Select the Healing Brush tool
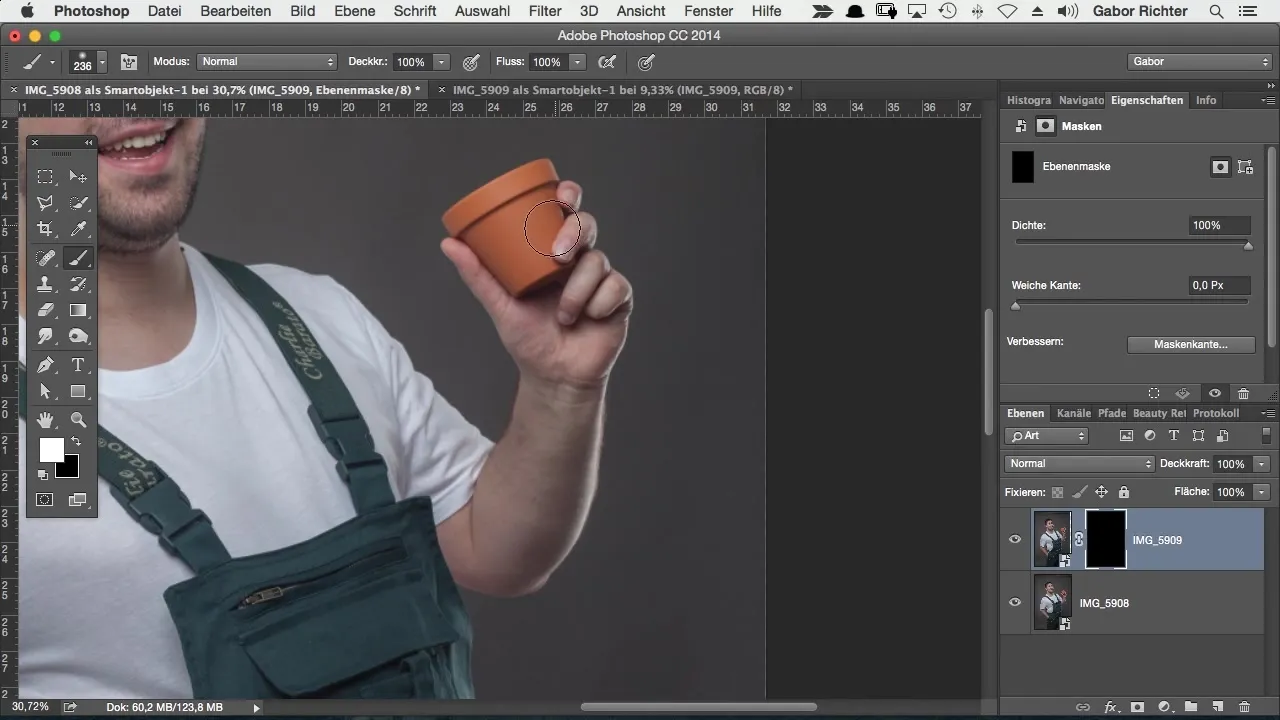 pos(46,258)
